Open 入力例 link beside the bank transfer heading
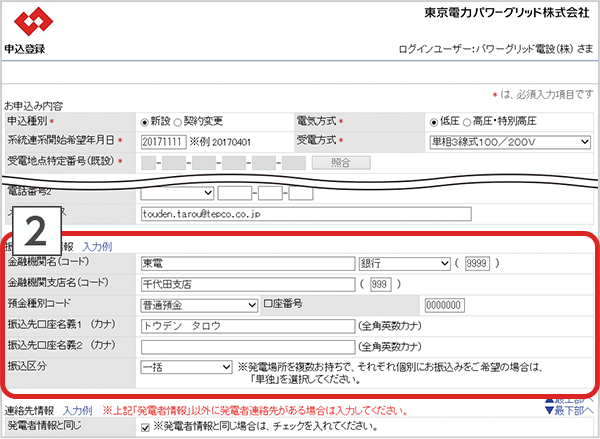 point(97,246)
